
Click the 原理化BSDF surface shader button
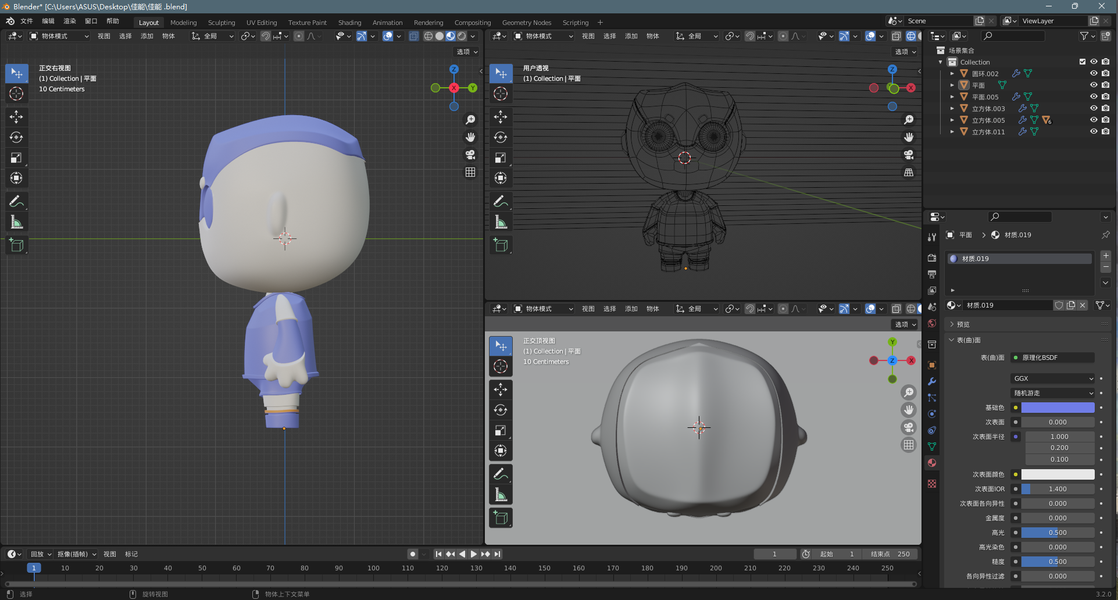pyautogui.click(x=1052, y=358)
